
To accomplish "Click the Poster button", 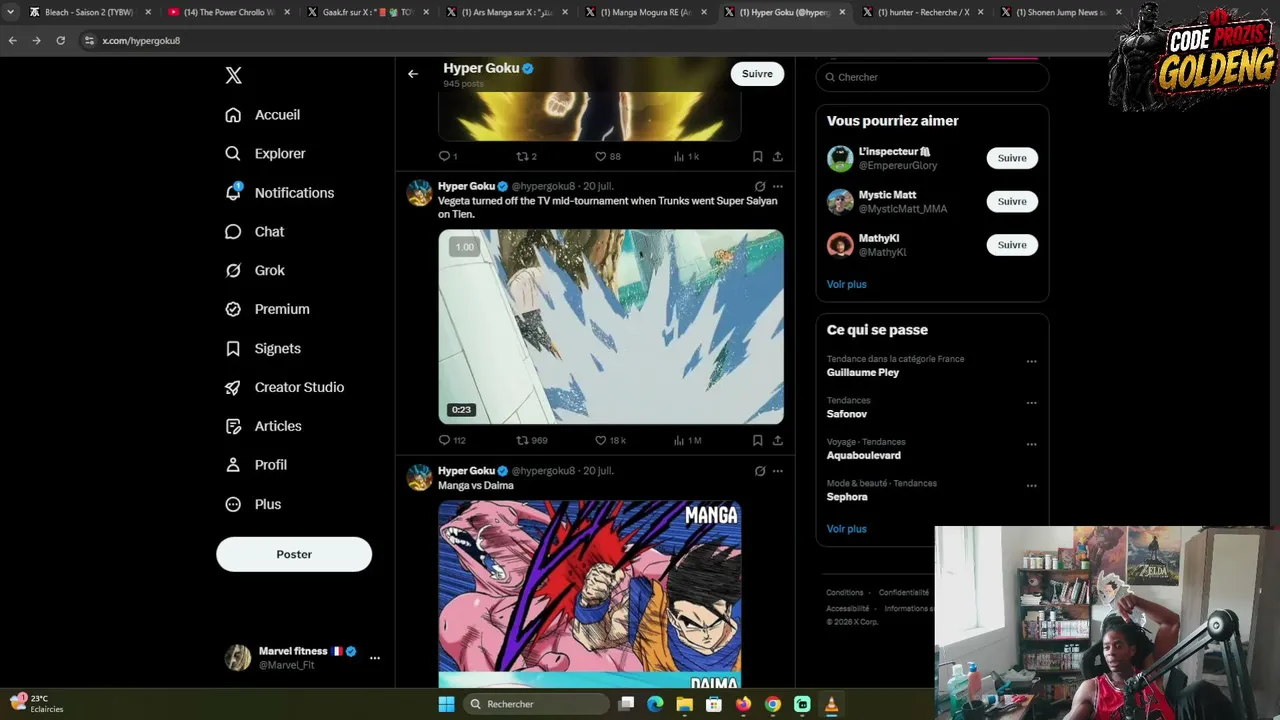I will pyautogui.click(x=294, y=554).
